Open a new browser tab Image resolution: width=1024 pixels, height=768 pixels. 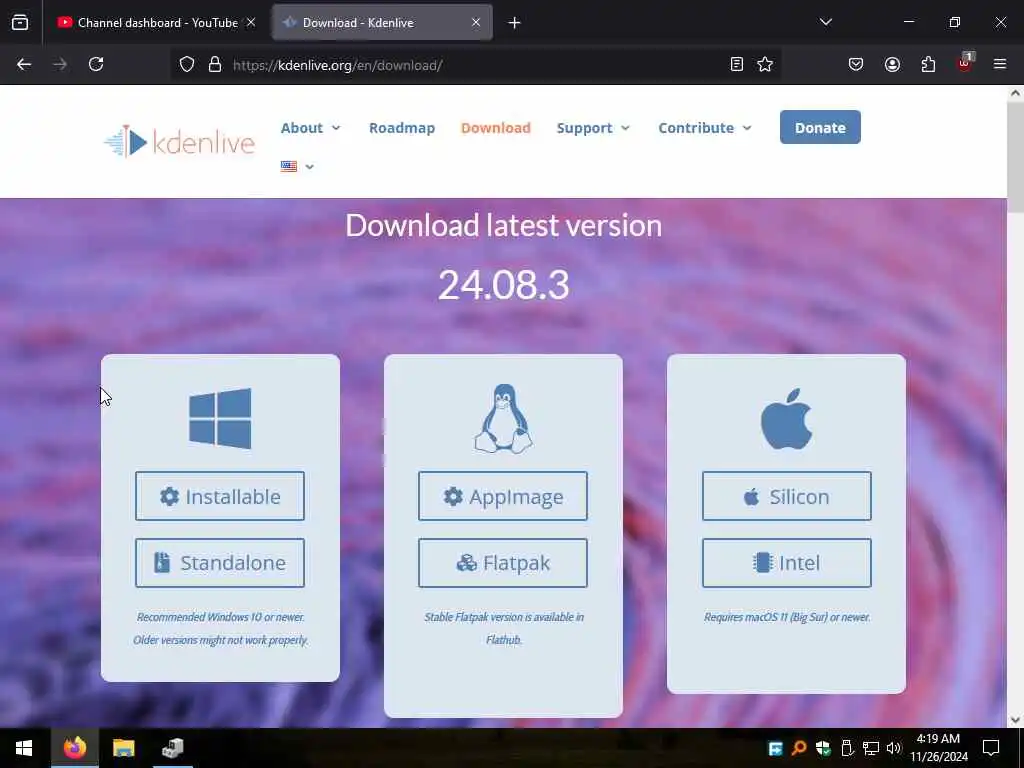coord(515,23)
